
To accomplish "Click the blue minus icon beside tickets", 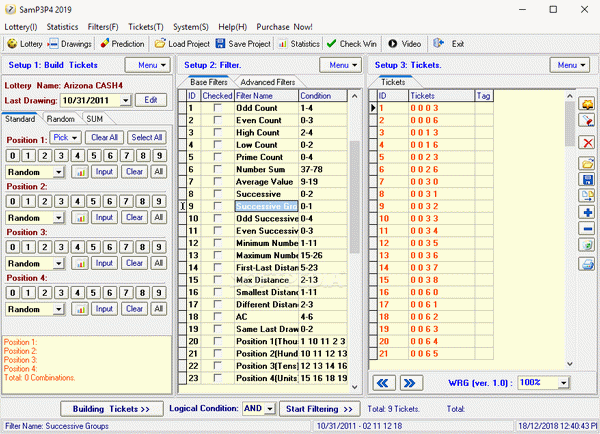I will [587, 229].
